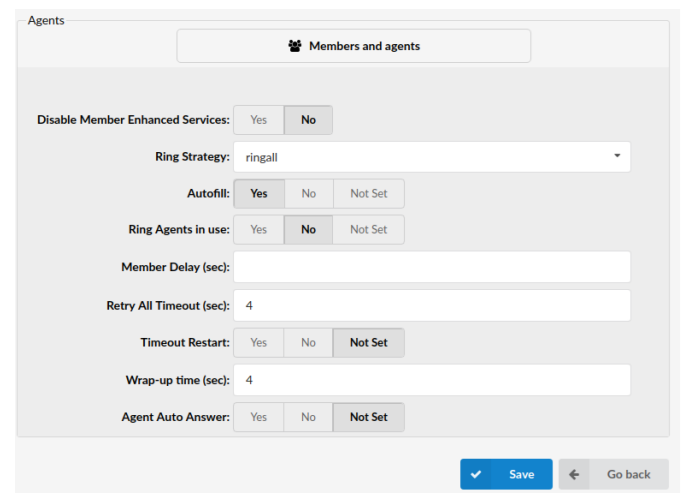This screenshot has height=504, width=691.
Task: Click the Wrap-up time (sec) field
Action: pos(431,380)
